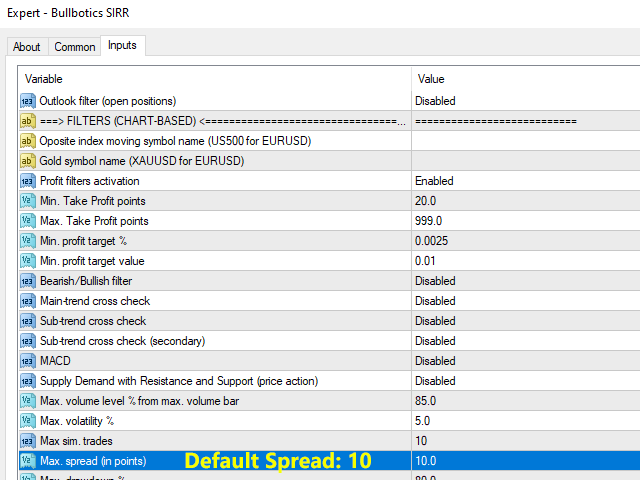The width and height of the screenshot is (640, 480).
Task: Select the Bearish/Bullish filter label
Action: click(86, 281)
